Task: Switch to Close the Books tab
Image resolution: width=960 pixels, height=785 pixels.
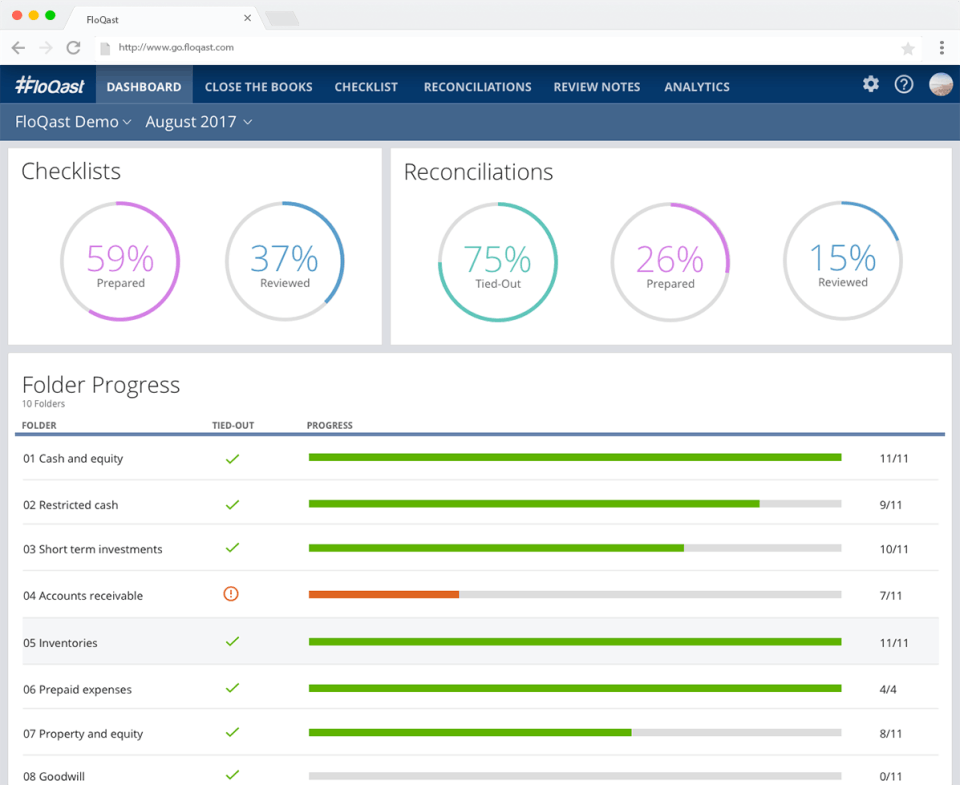Action: [x=258, y=87]
